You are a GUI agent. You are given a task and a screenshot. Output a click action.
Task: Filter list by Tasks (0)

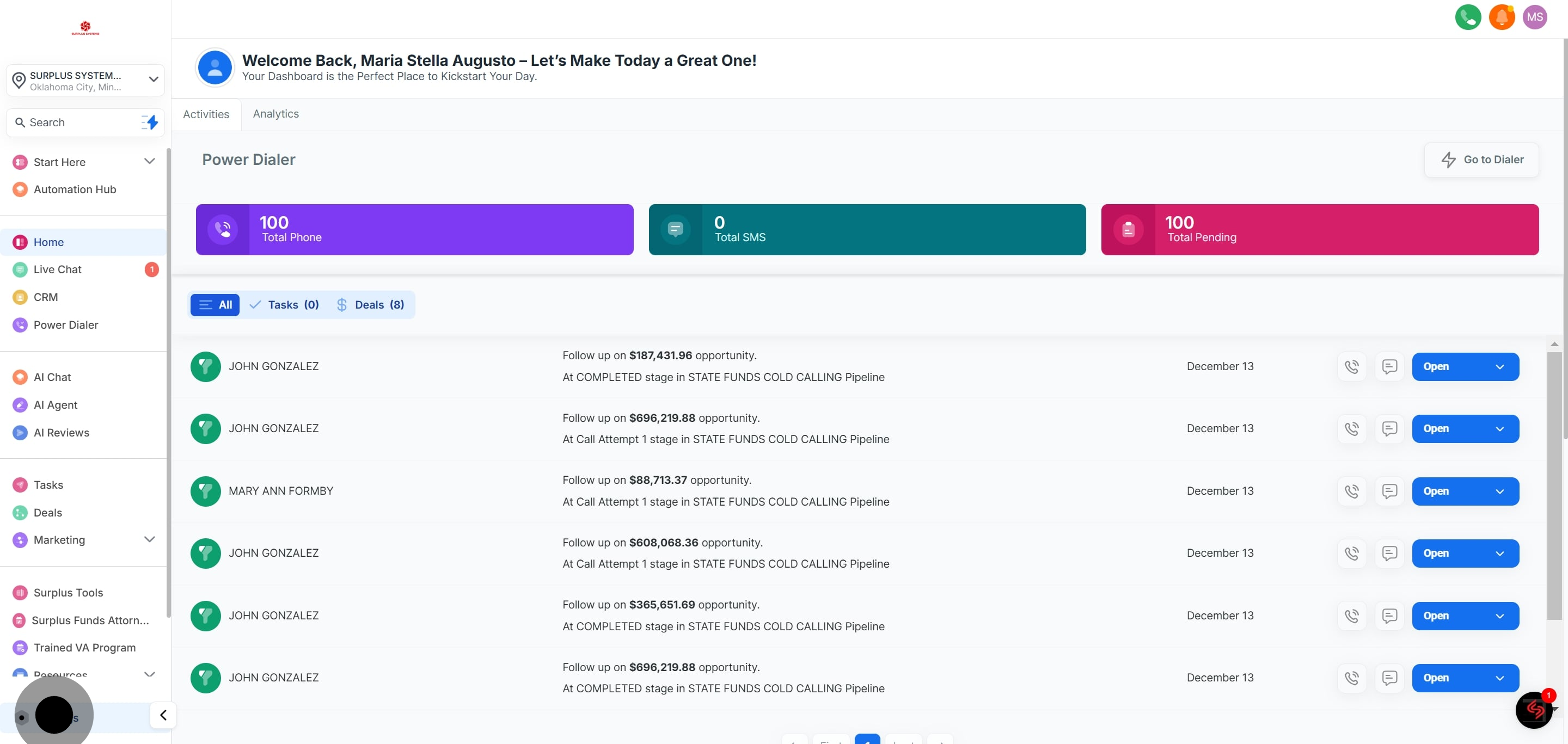point(284,305)
